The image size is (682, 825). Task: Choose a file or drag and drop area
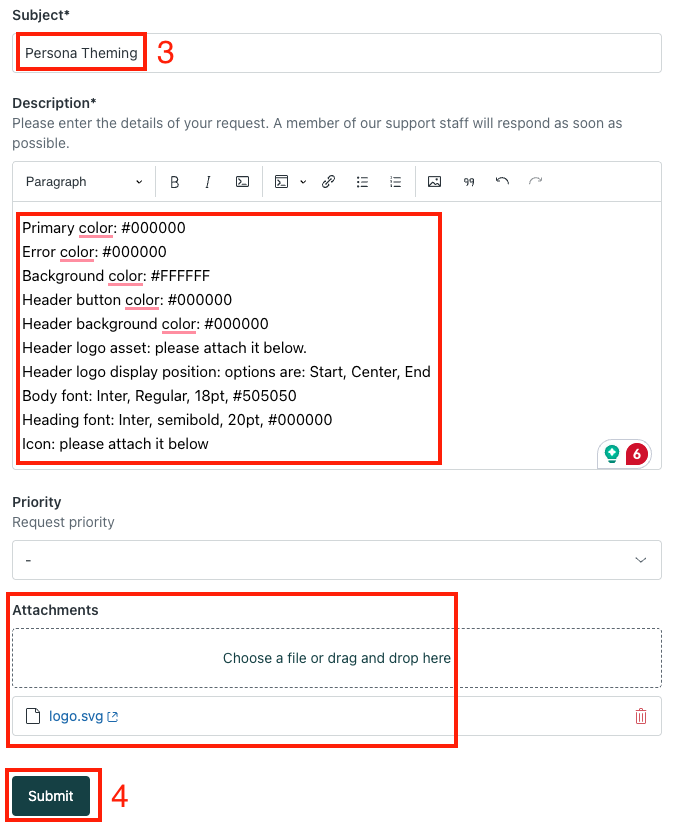coord(337,658)
